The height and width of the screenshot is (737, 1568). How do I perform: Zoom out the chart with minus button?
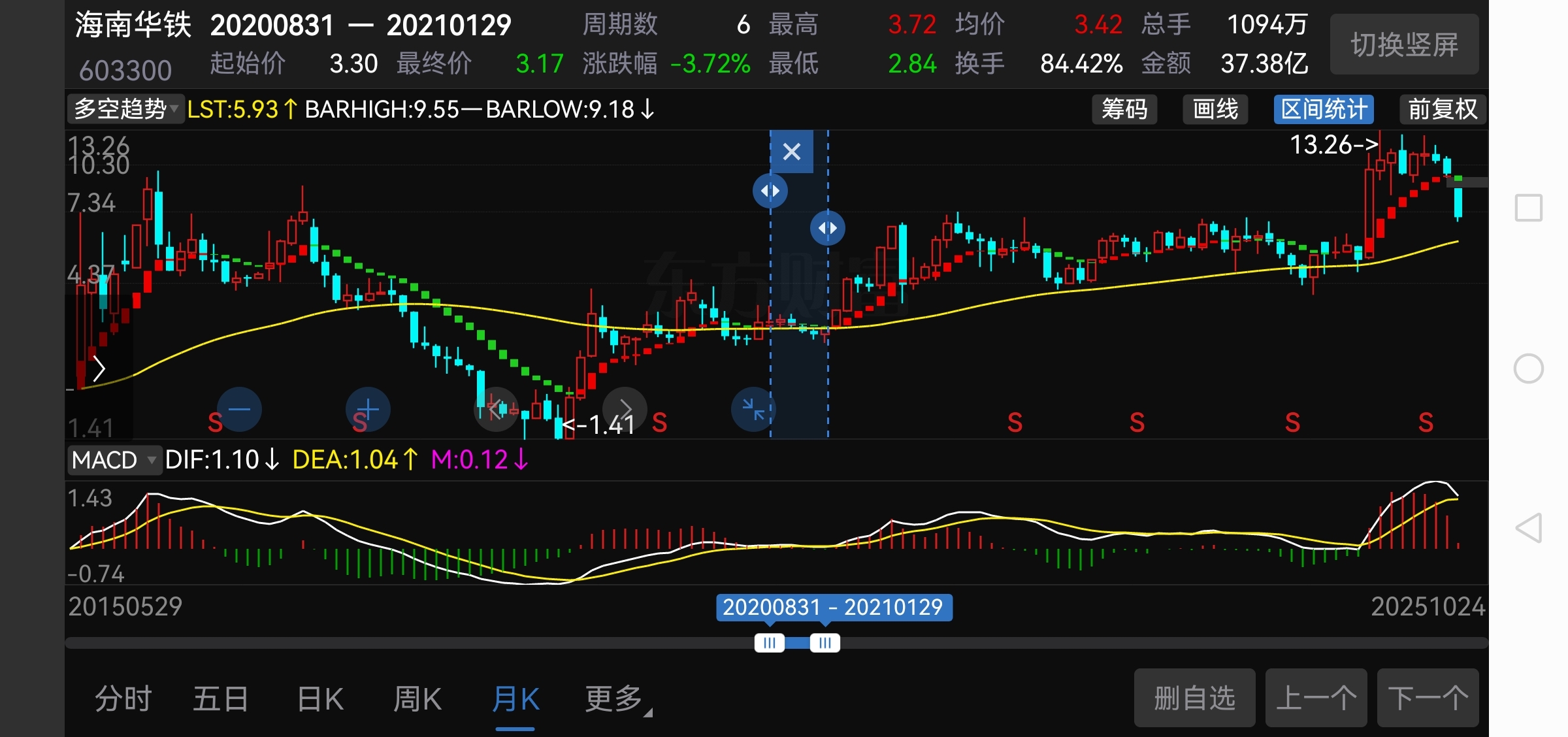point(239,410)
